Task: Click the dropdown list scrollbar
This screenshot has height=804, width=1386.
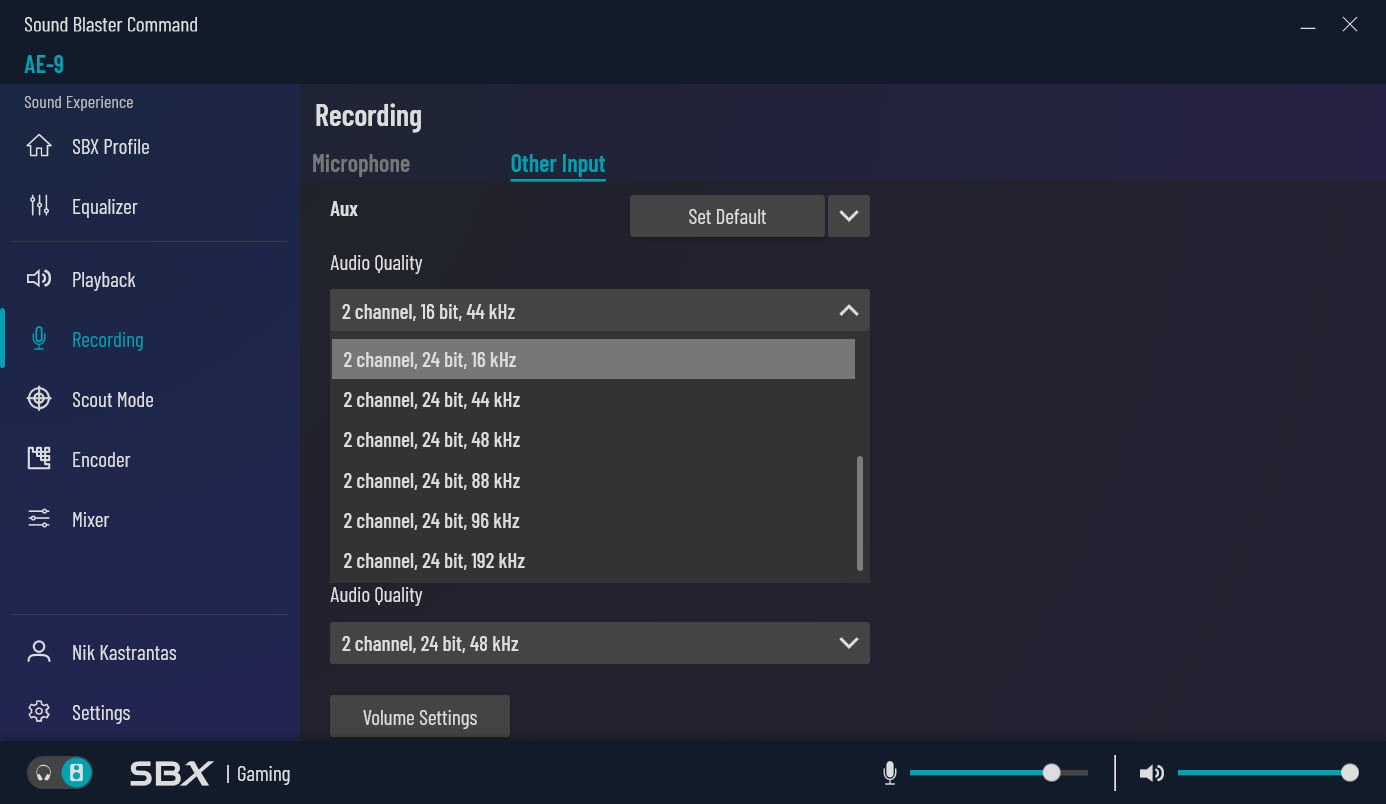Action: [860, 513]
